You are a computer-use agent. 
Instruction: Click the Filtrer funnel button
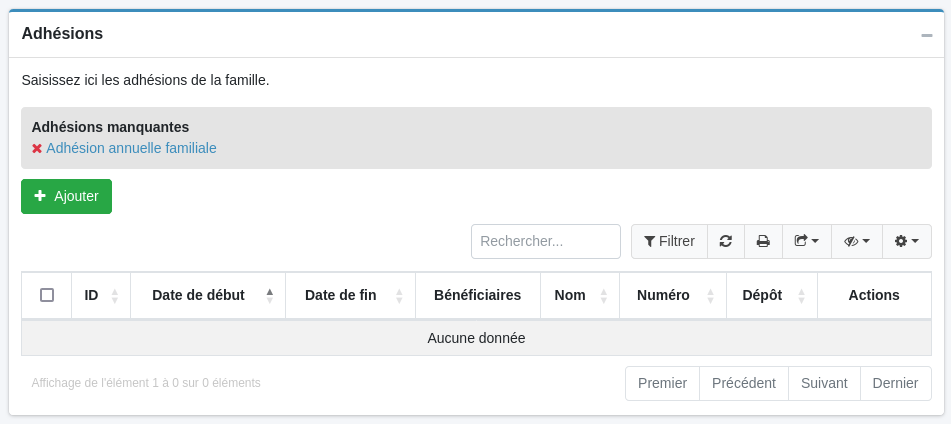[x=669, y=241]
